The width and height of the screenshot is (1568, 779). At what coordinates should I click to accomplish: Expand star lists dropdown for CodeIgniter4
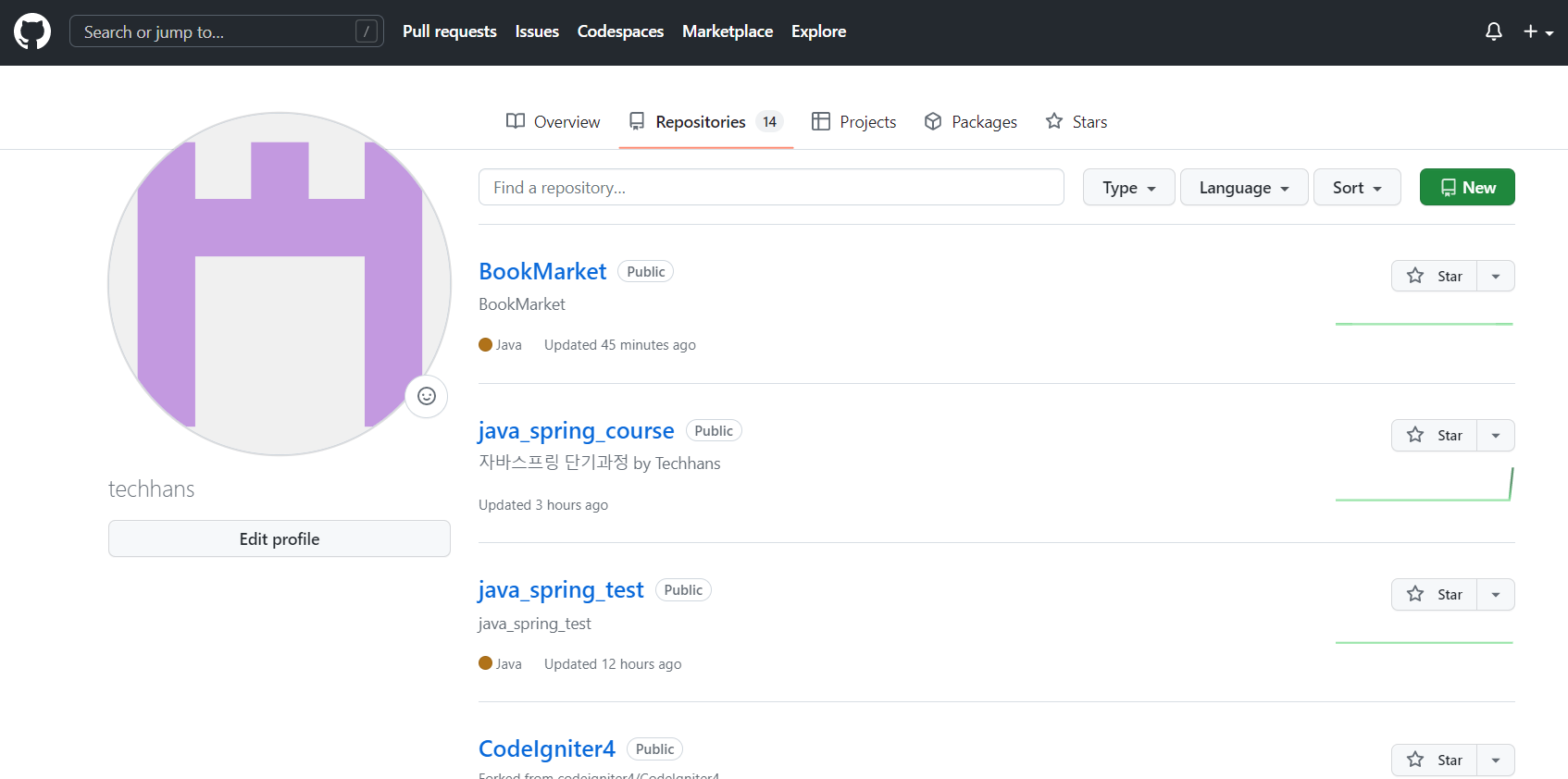click(x=1496, y=760)
